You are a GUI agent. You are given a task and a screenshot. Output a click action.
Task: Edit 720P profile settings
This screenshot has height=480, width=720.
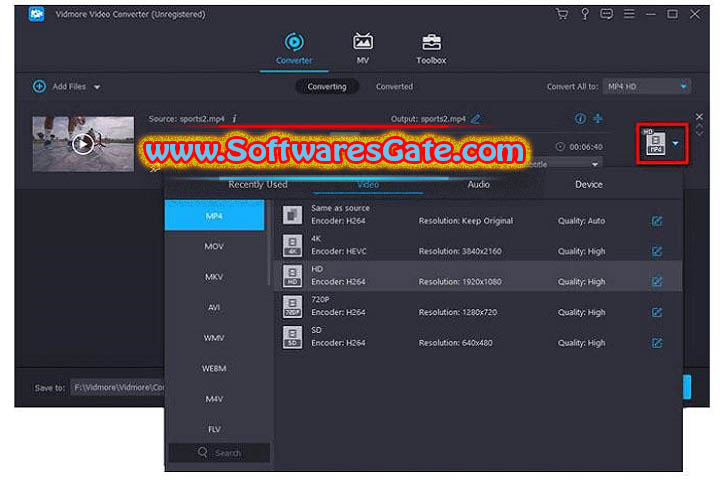click(x=657, y=312)
